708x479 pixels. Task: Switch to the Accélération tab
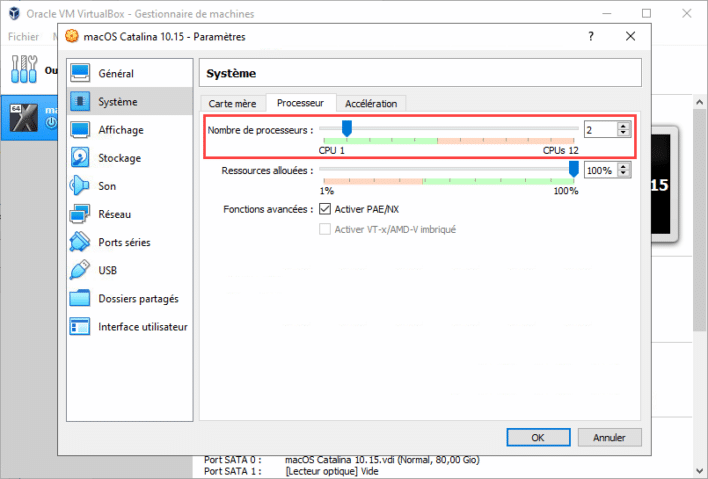[371, 104]
